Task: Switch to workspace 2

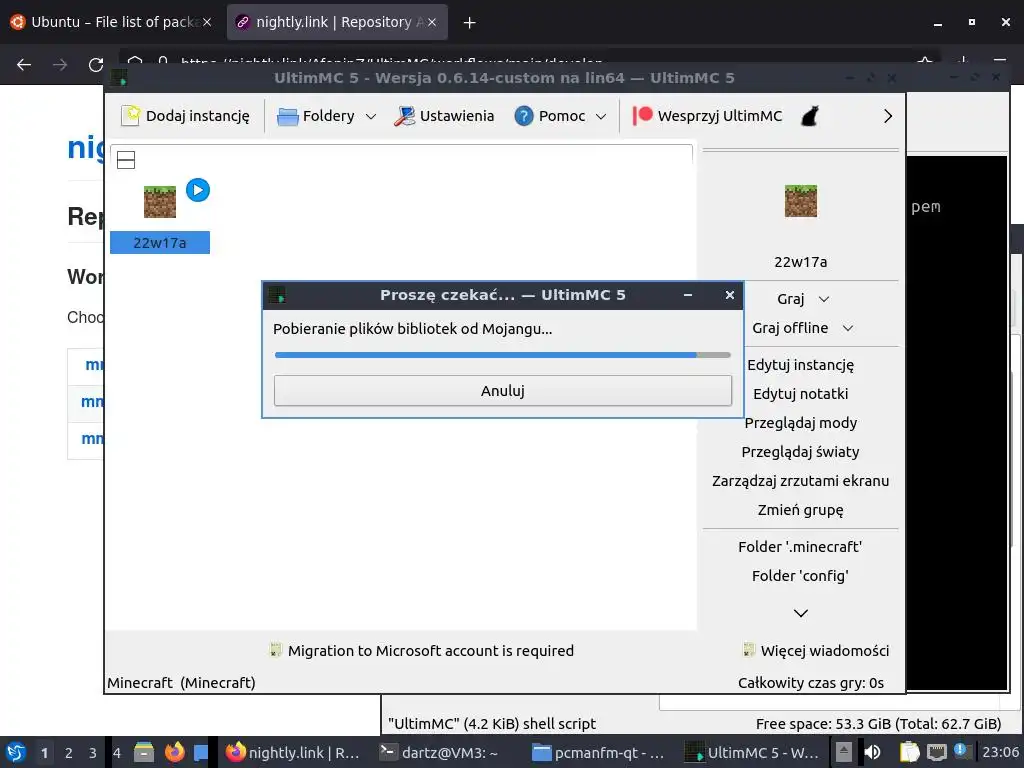Action: [x=69, y=753]
